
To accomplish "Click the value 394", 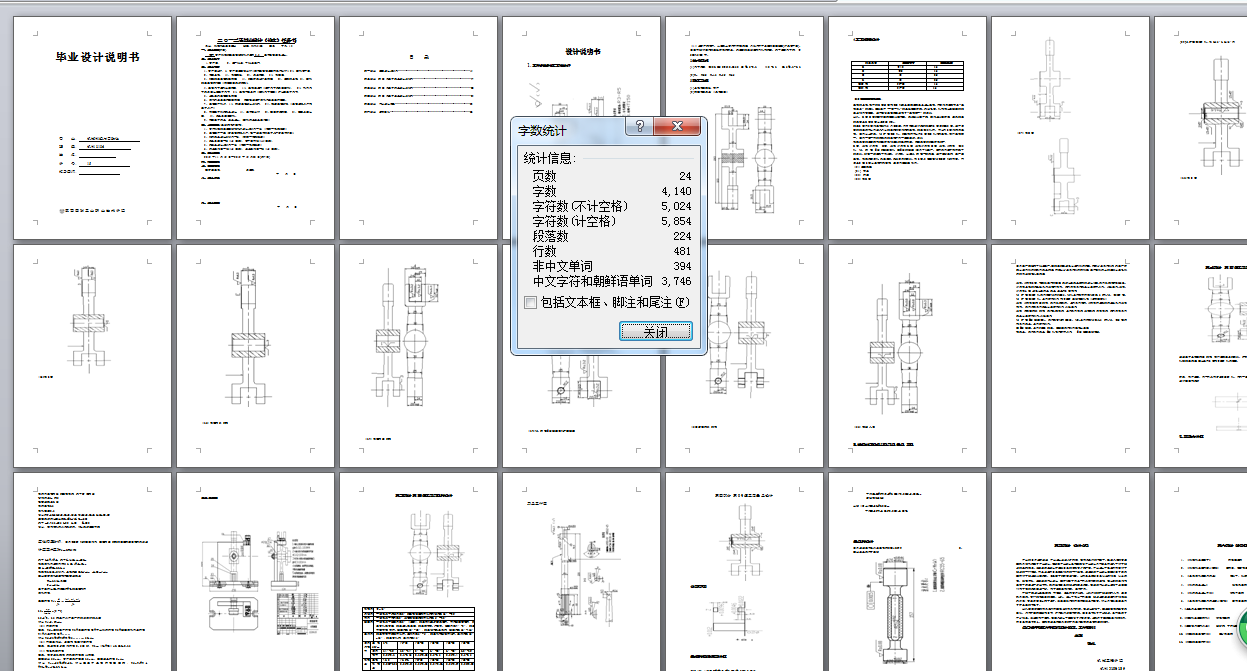I will pos(681,266).
